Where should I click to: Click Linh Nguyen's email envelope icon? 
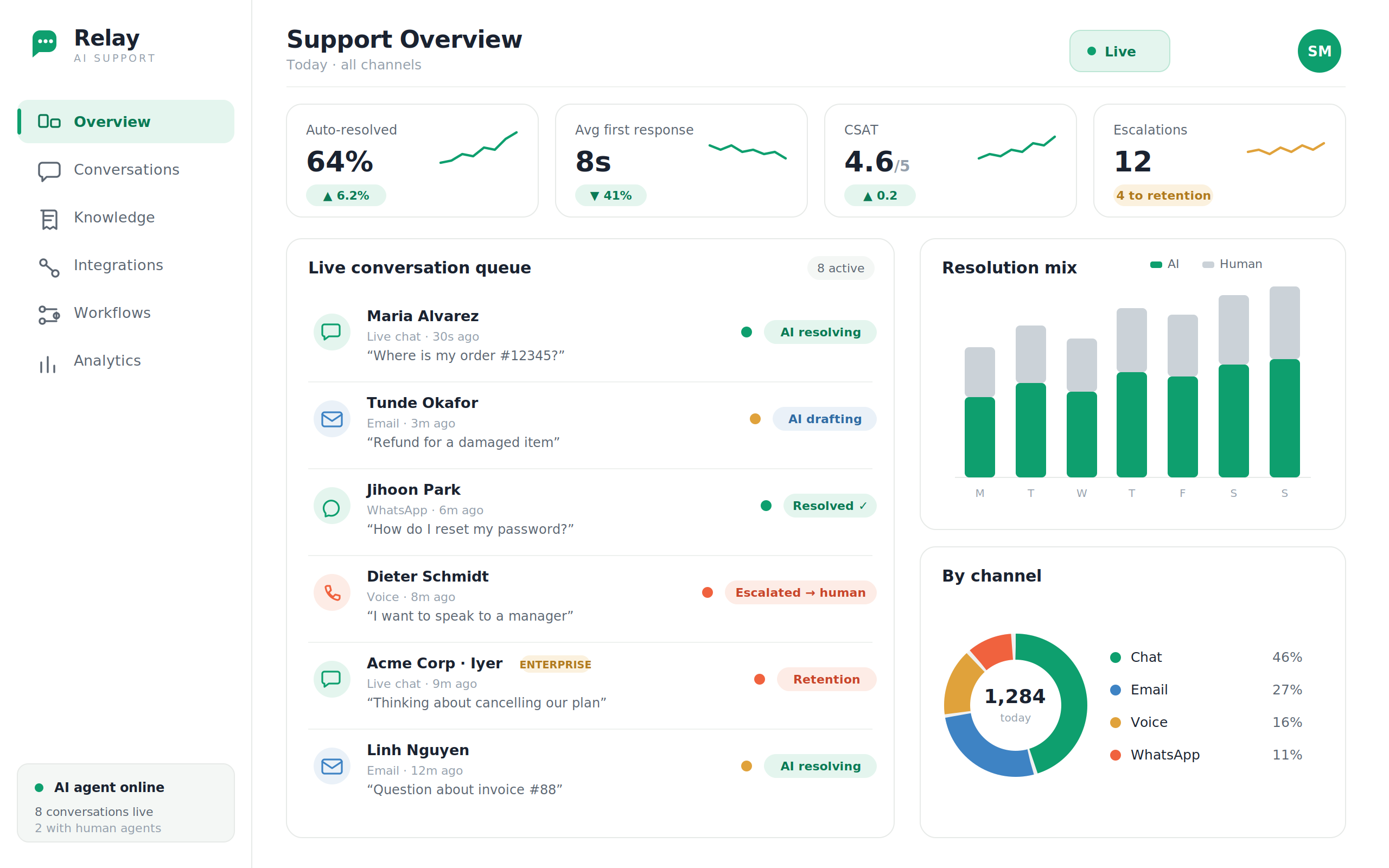tap(332, 766)
